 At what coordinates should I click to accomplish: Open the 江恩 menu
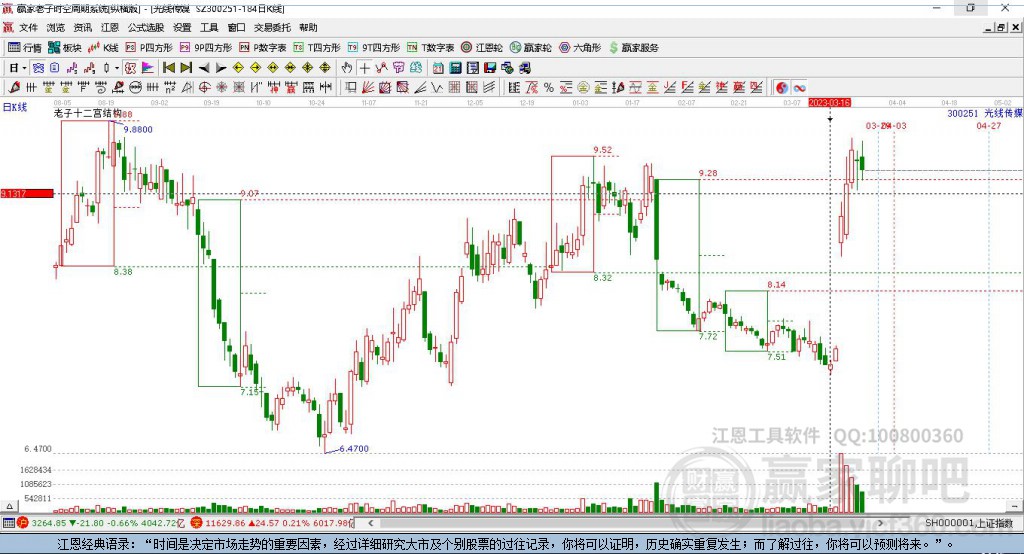[110, 27]
